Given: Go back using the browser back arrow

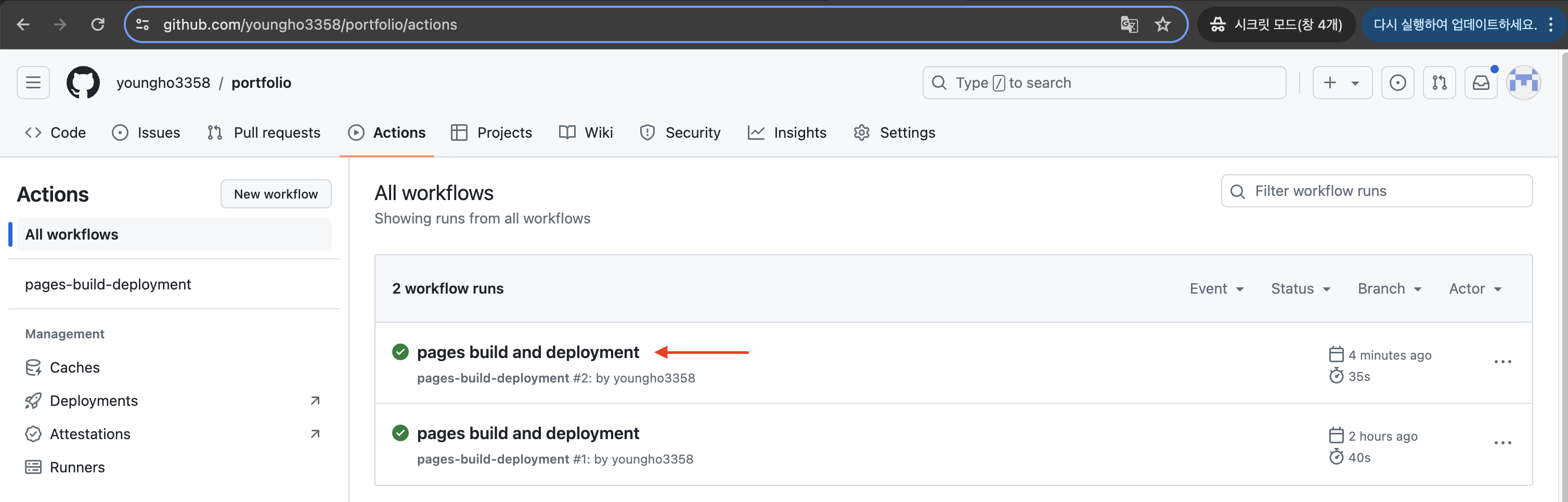Looking at the screenshot, I should click(x=23, y=24).
